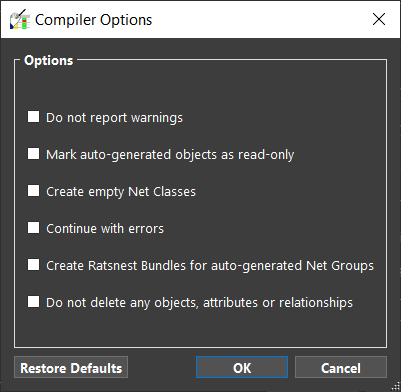
Task: Check the Do not delete any objects box
Action: [33, 302]
